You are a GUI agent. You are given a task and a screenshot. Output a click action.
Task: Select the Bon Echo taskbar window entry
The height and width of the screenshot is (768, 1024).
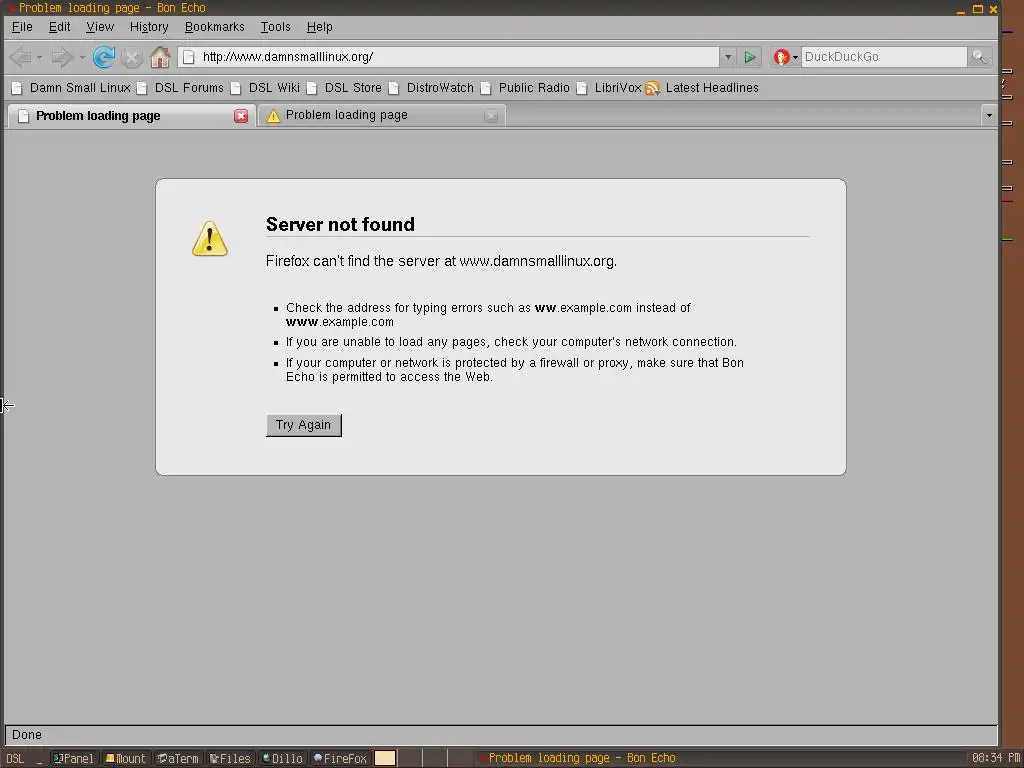point(578,758)
